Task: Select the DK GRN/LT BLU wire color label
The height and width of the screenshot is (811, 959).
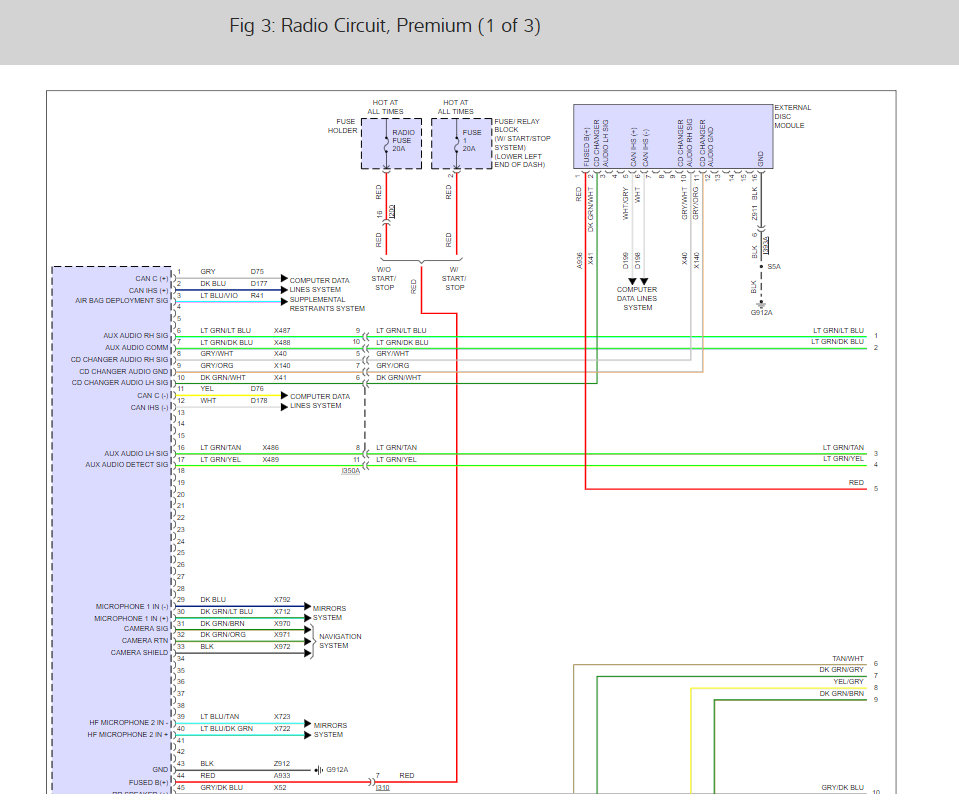Action: [x=226, y=612]
